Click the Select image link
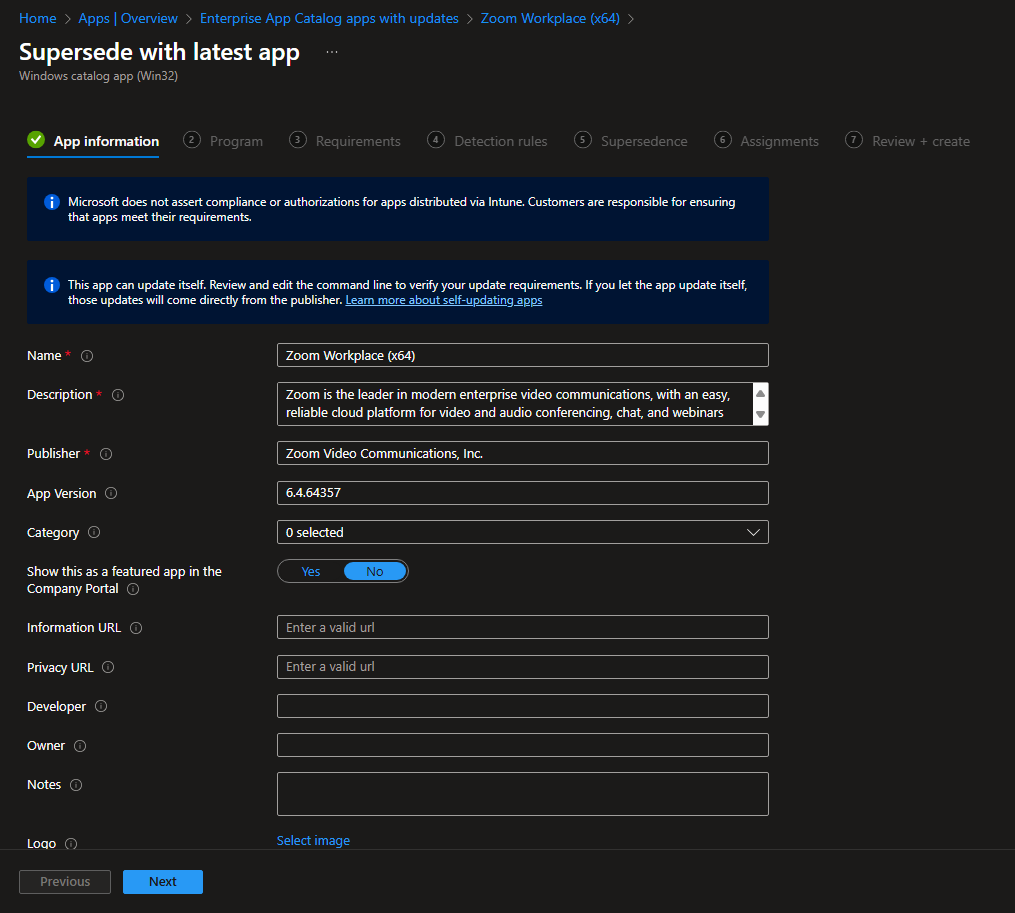Image resolution: width=1015 pixels, height=913 pixels. (313, 840)
